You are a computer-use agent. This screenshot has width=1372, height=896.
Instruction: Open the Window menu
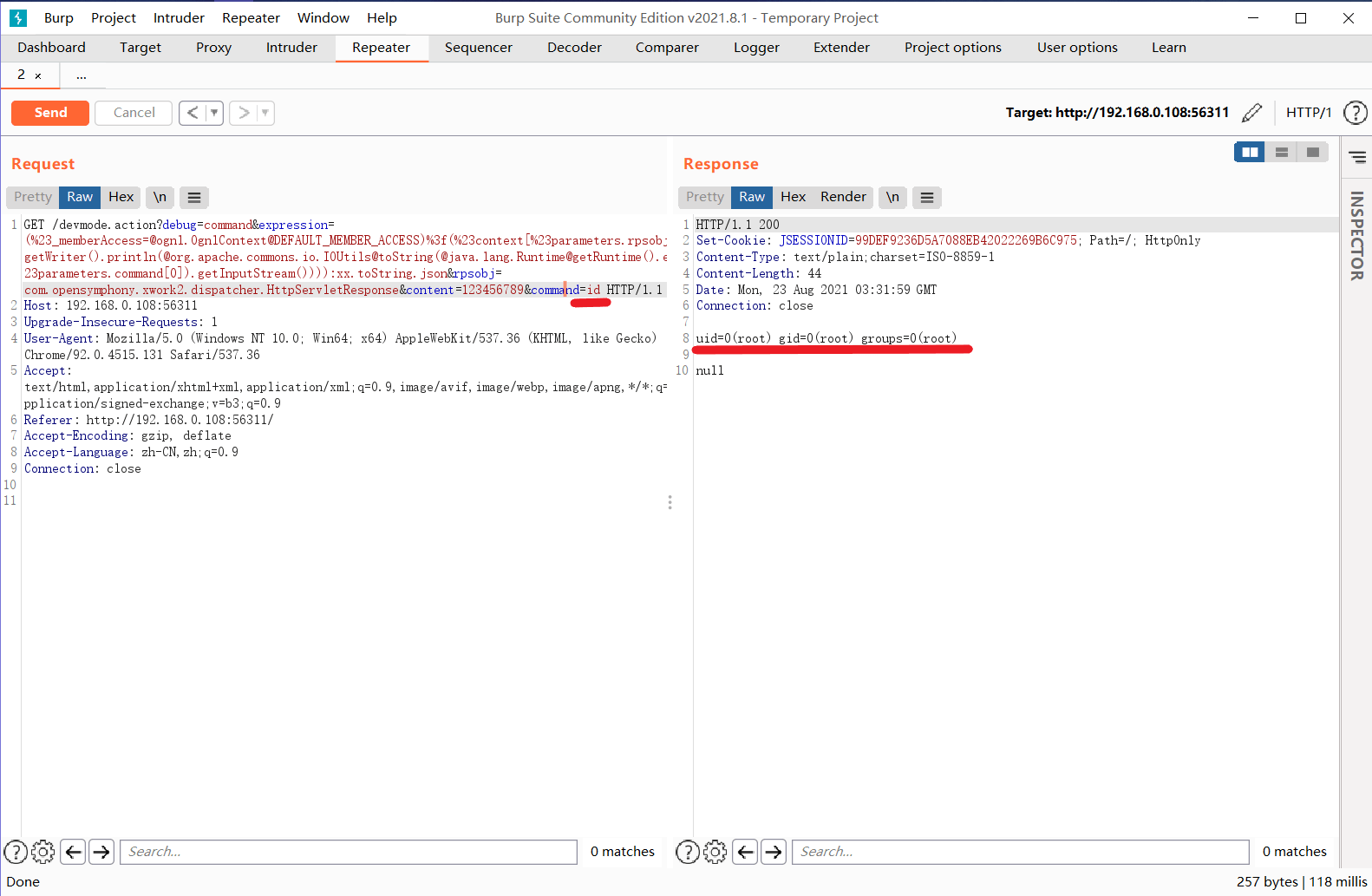(x=323, y=17)
